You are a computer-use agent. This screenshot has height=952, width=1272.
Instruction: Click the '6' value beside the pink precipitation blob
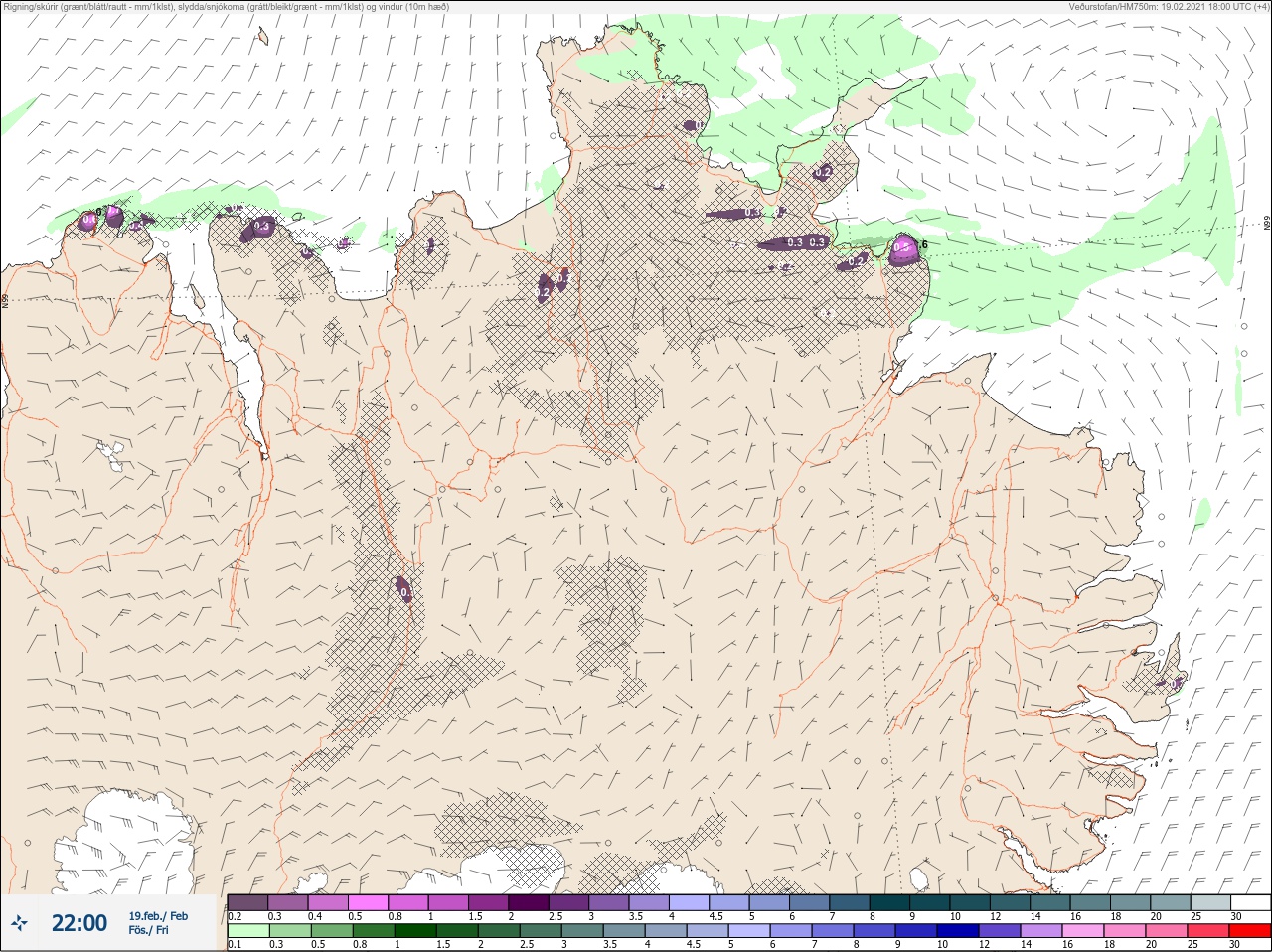[924, 244]
